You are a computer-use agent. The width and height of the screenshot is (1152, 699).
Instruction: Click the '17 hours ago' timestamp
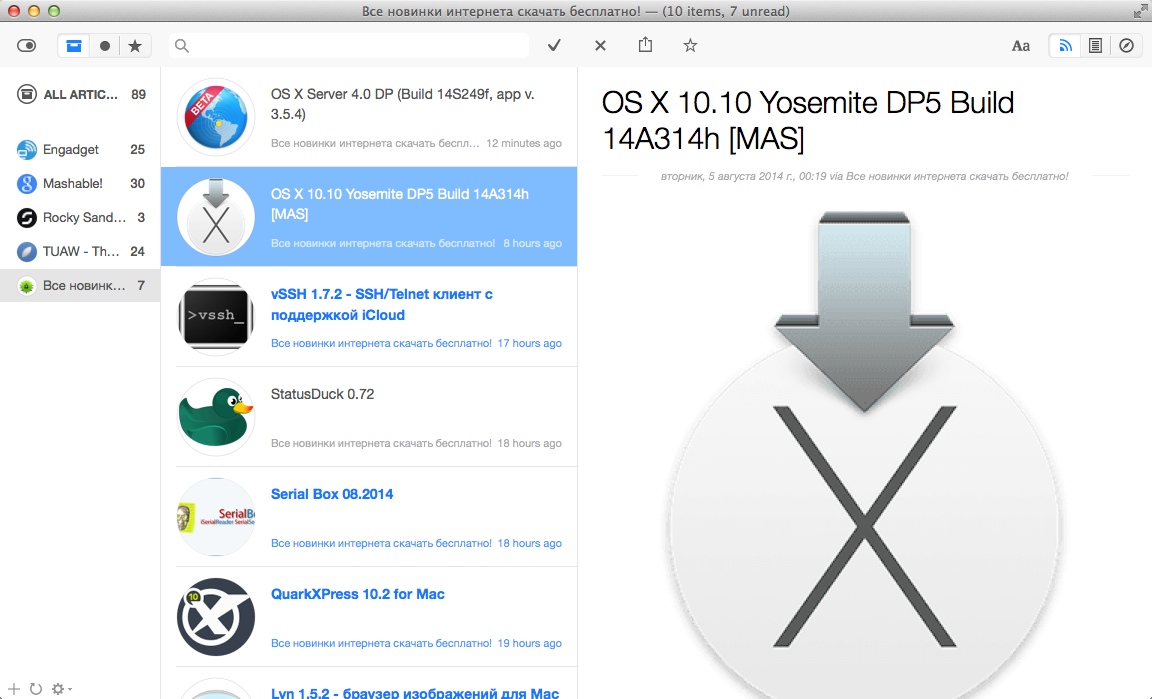(530, 343)
